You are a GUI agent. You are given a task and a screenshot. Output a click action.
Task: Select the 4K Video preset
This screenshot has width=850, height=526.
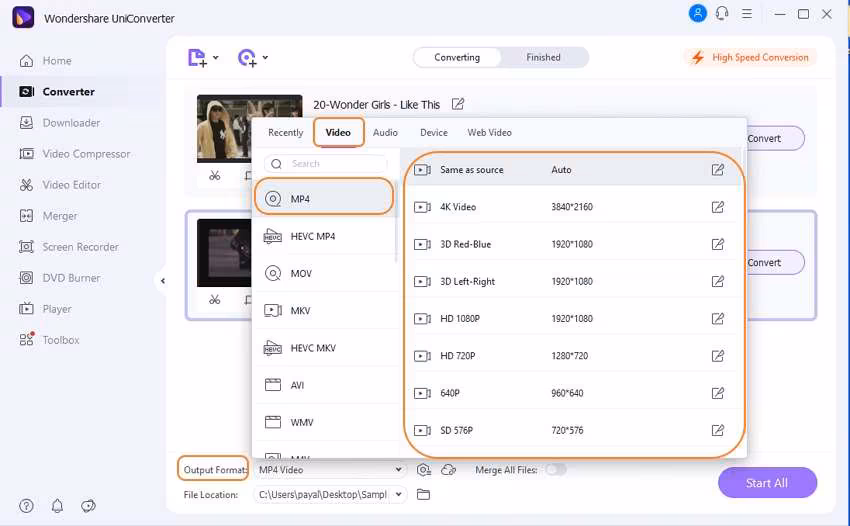click(x=572, y=207)
